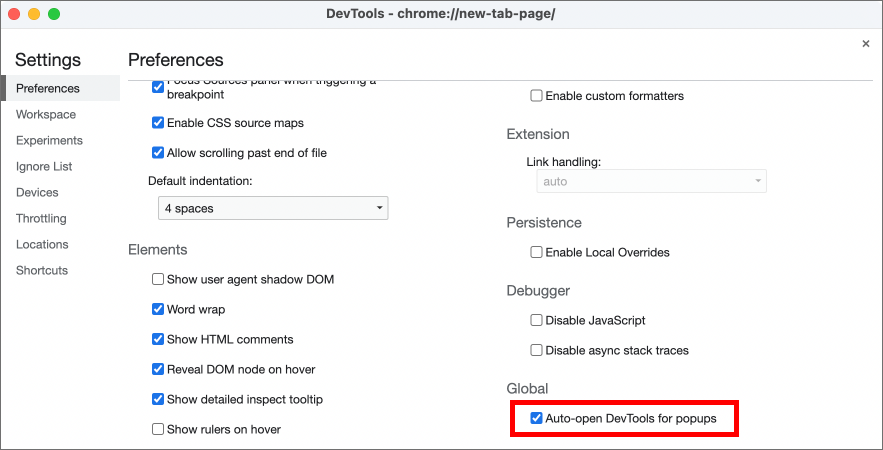Switch to the Experiments tab
This screenshot has width=883, height=450.
(x=49, y=141)
